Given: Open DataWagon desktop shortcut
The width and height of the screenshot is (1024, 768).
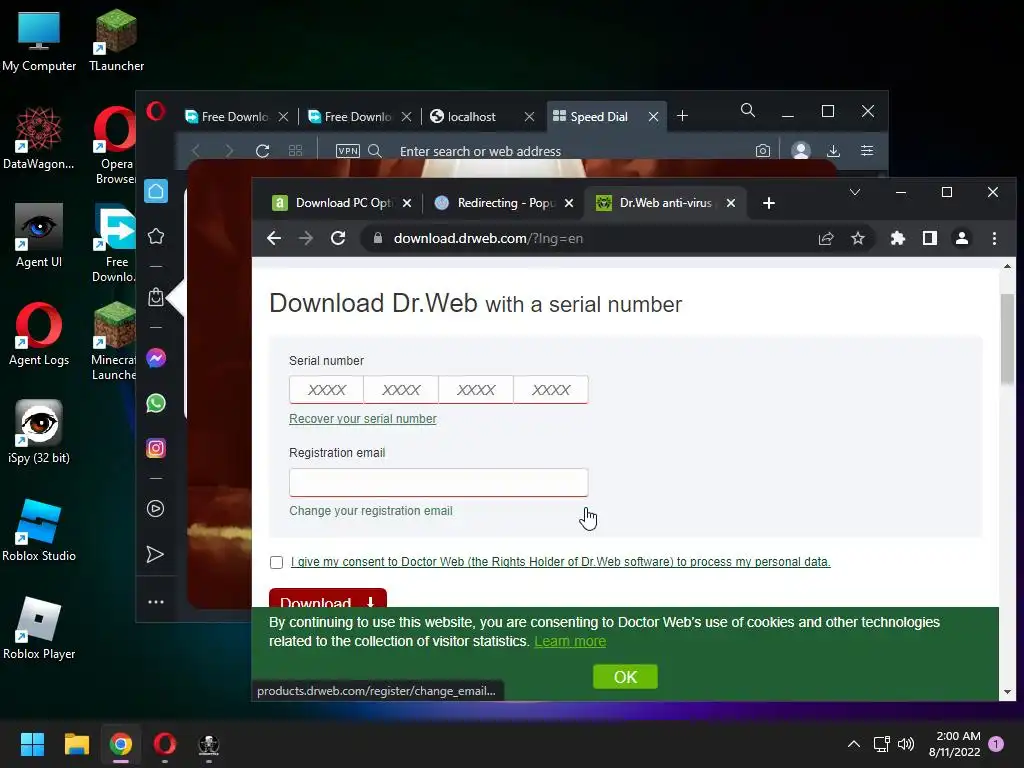Looking at the screenshot, I should pyautogui.click(x=39, y=138).
